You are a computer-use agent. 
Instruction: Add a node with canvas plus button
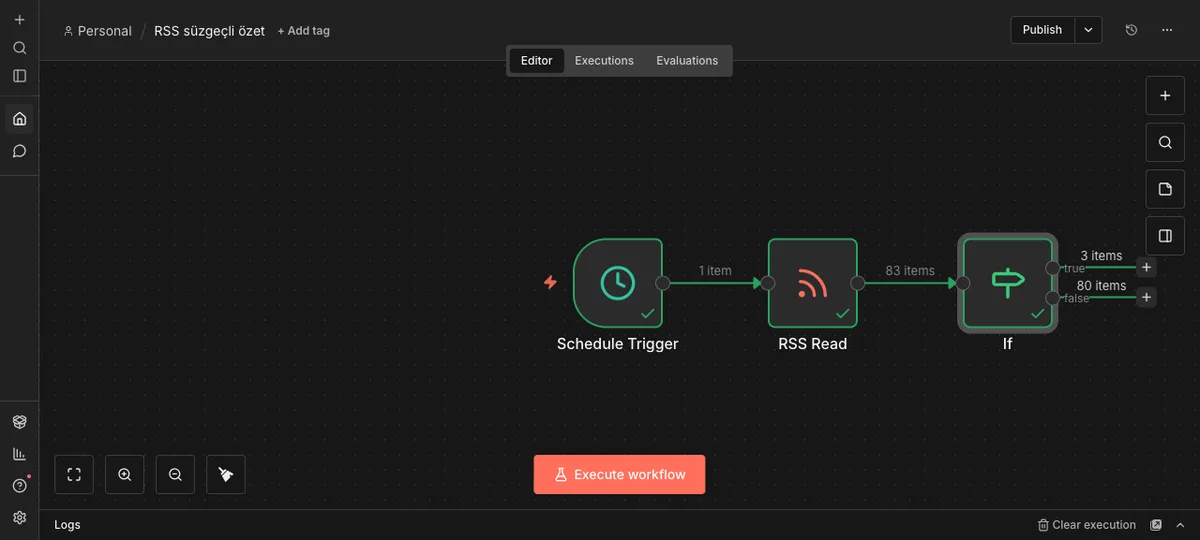[x=1165, y=96]
